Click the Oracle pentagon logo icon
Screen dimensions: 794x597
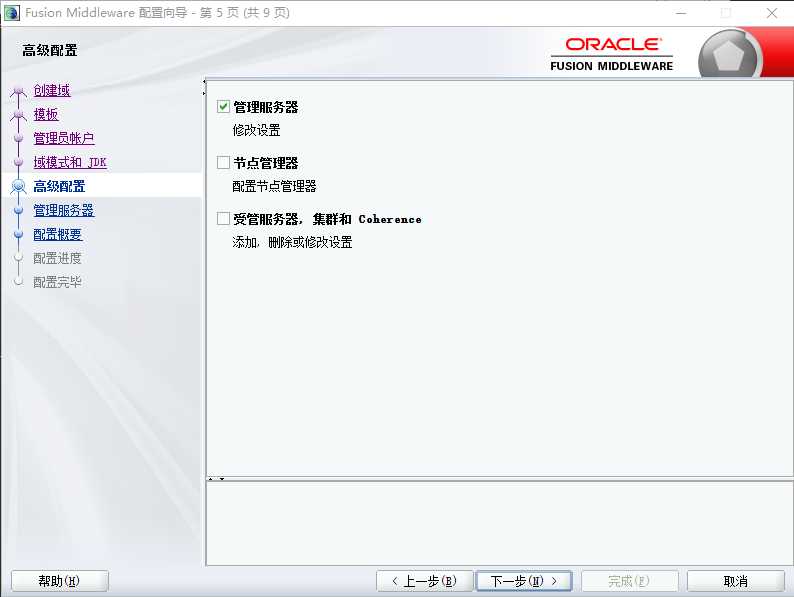tap(729, 55)
